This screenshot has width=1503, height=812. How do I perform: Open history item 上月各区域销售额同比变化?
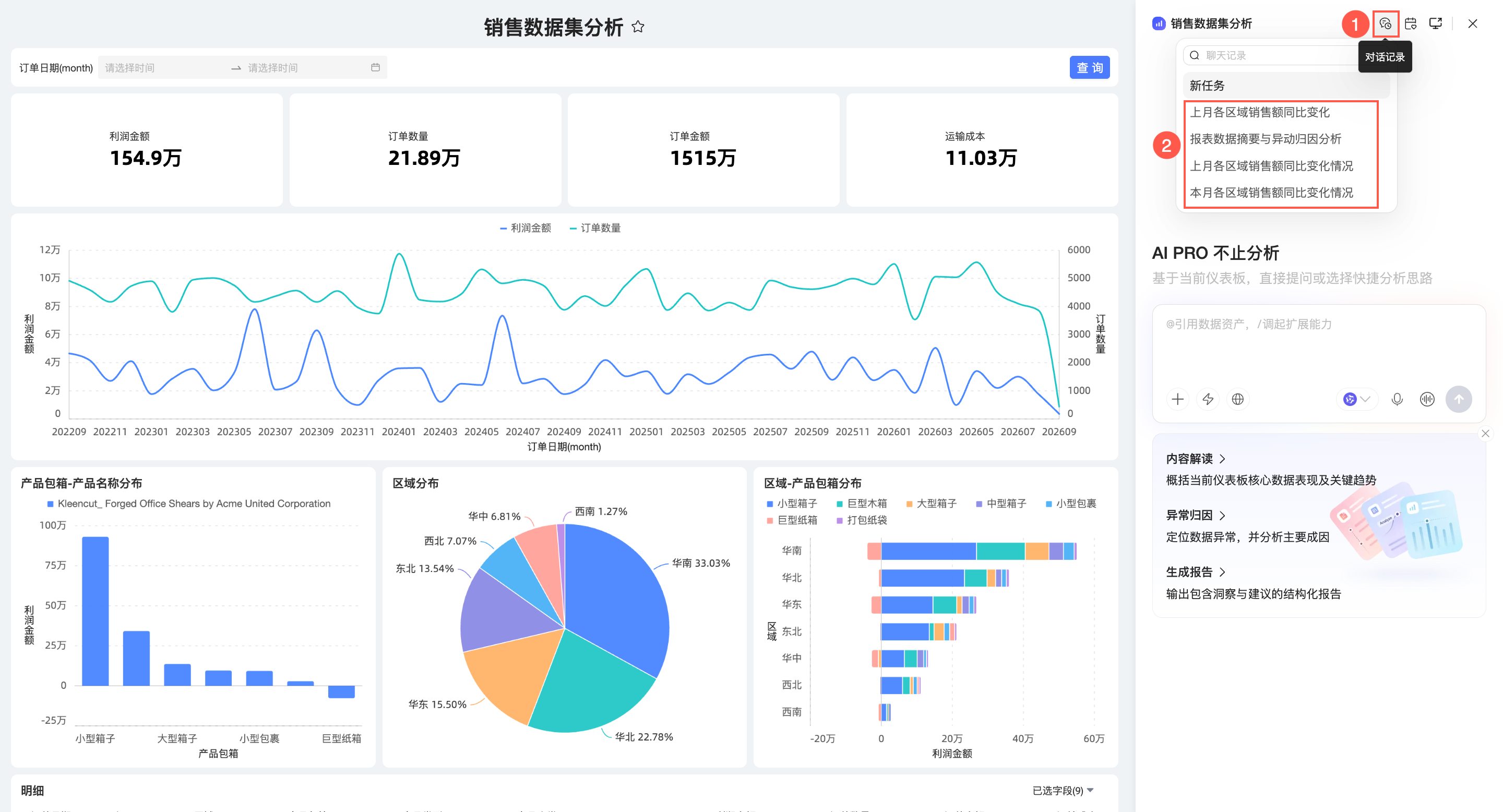[x=1259, y=113]
